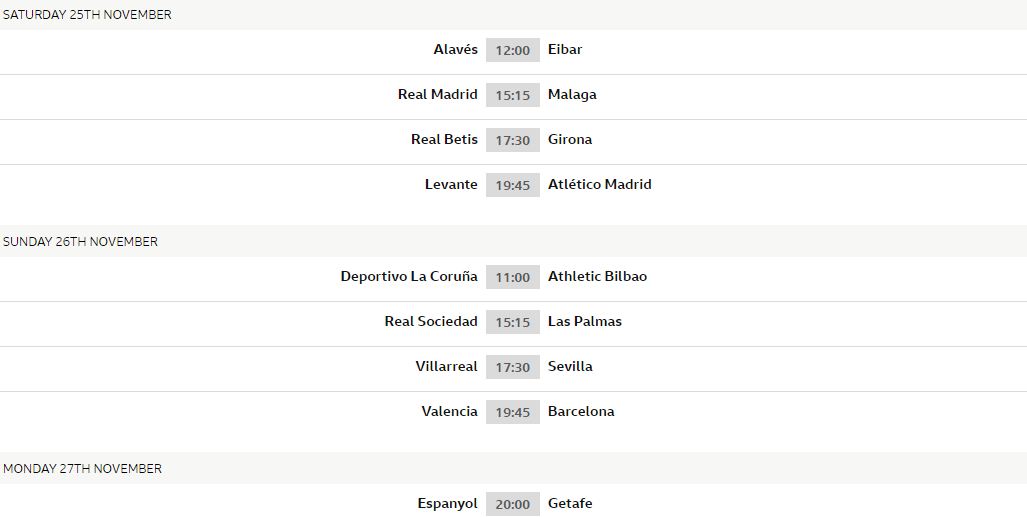
Task: Click the Alavés team name
Action: point(455,49)
